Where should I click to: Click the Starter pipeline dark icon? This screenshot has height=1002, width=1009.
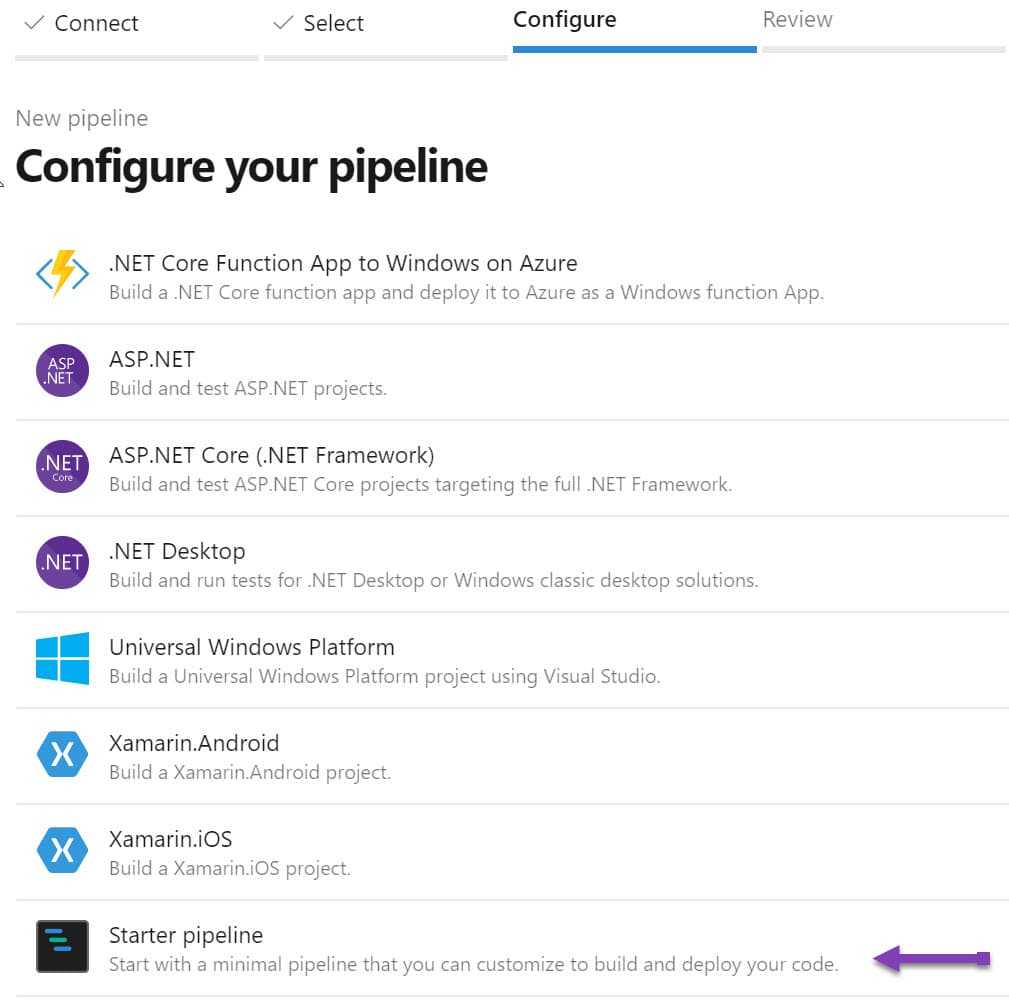62,946
